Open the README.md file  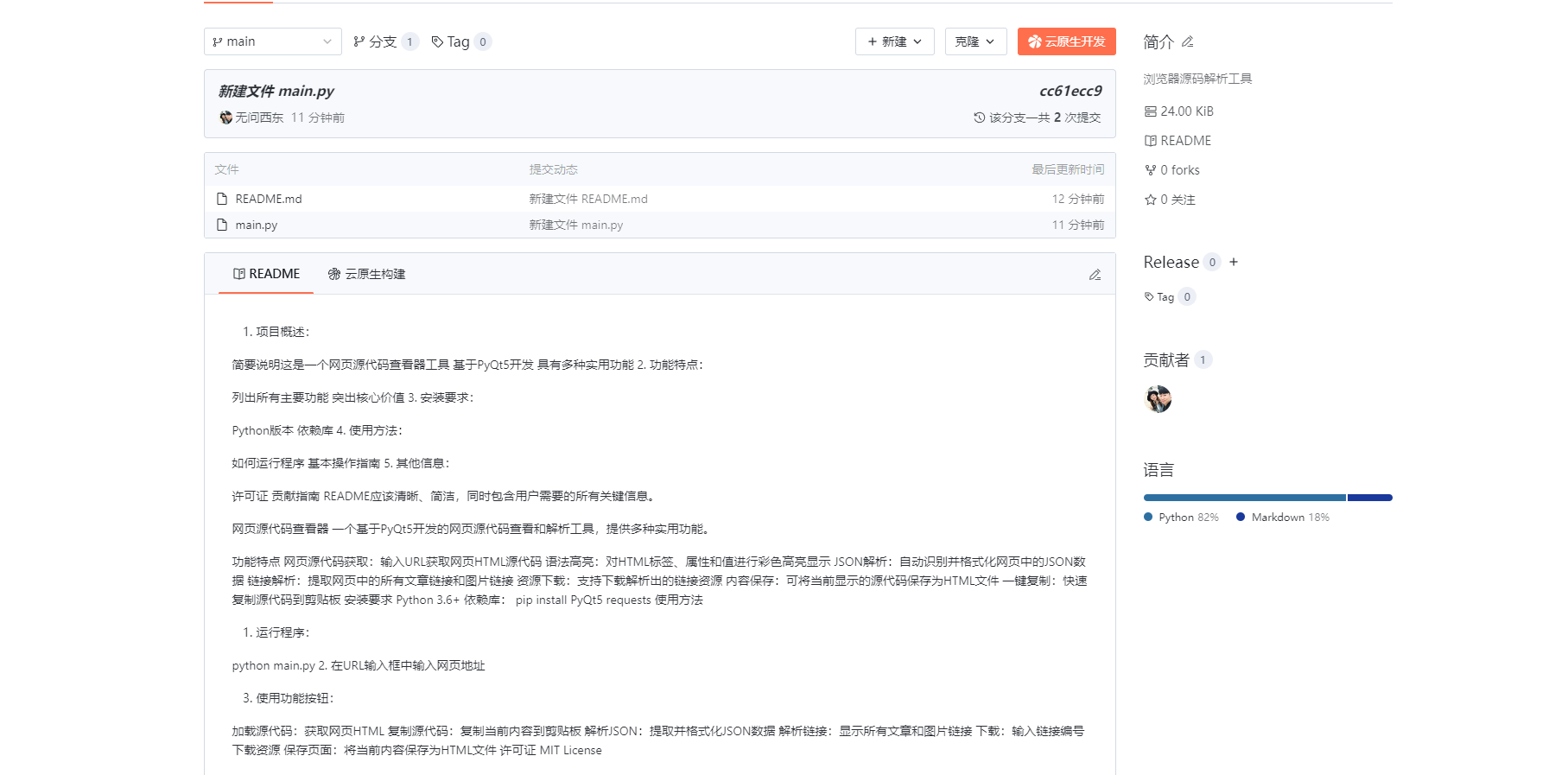[269, 199]
